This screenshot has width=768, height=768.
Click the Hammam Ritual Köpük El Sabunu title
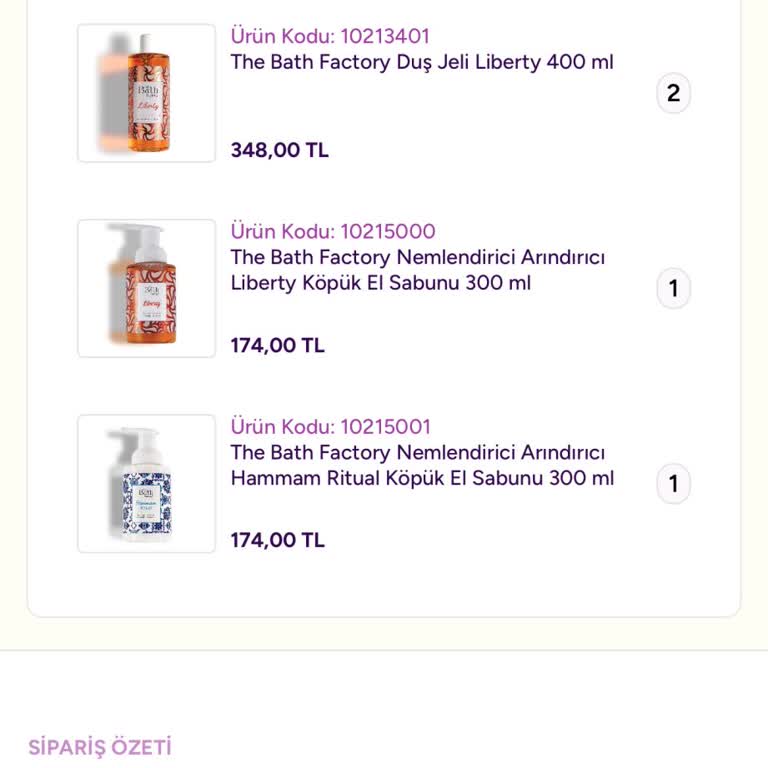point(422,465)
